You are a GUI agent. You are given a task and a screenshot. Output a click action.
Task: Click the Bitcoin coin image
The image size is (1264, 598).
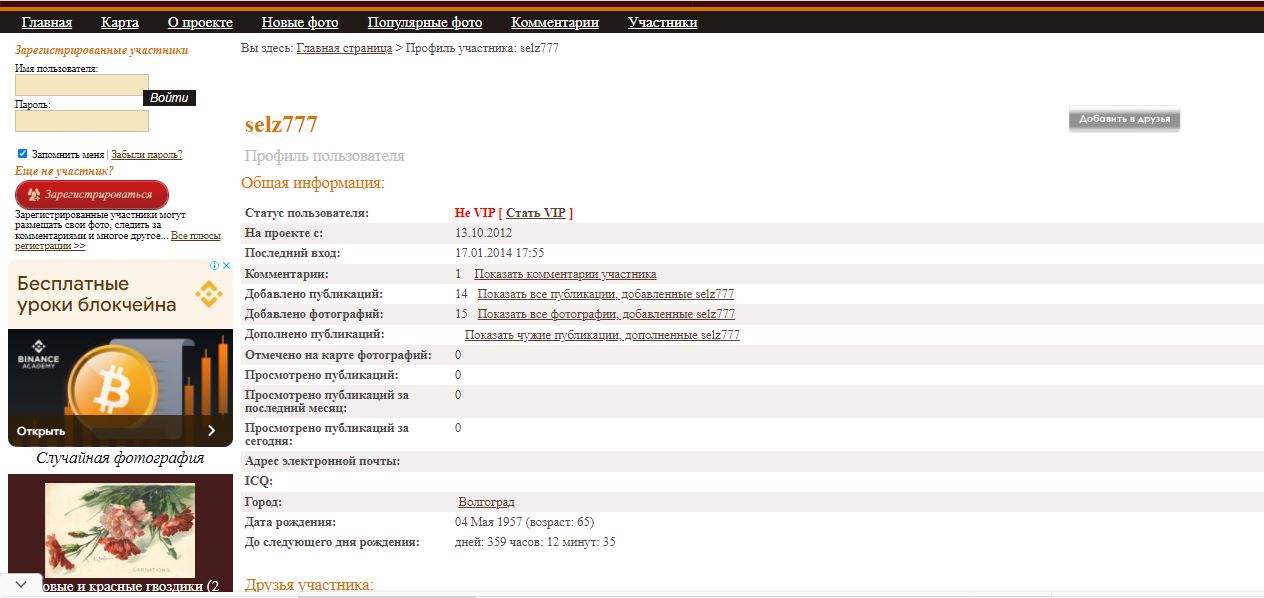click(111, 381)
